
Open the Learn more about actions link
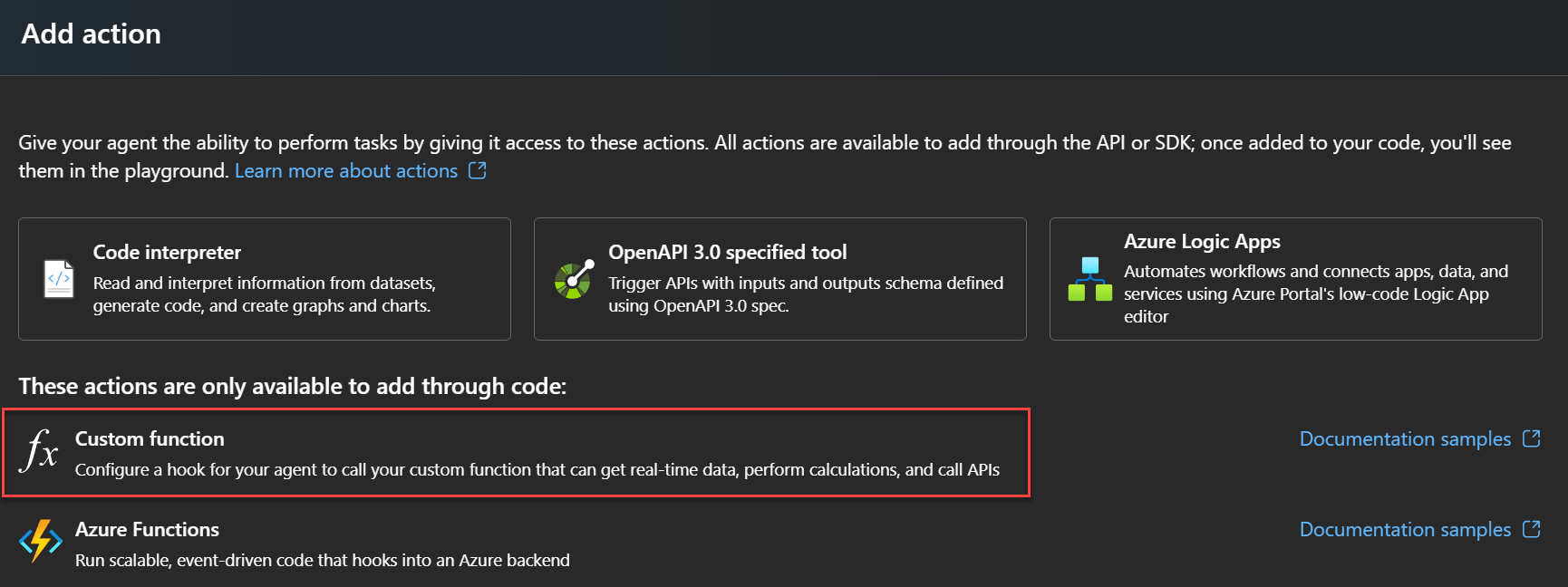345,170
